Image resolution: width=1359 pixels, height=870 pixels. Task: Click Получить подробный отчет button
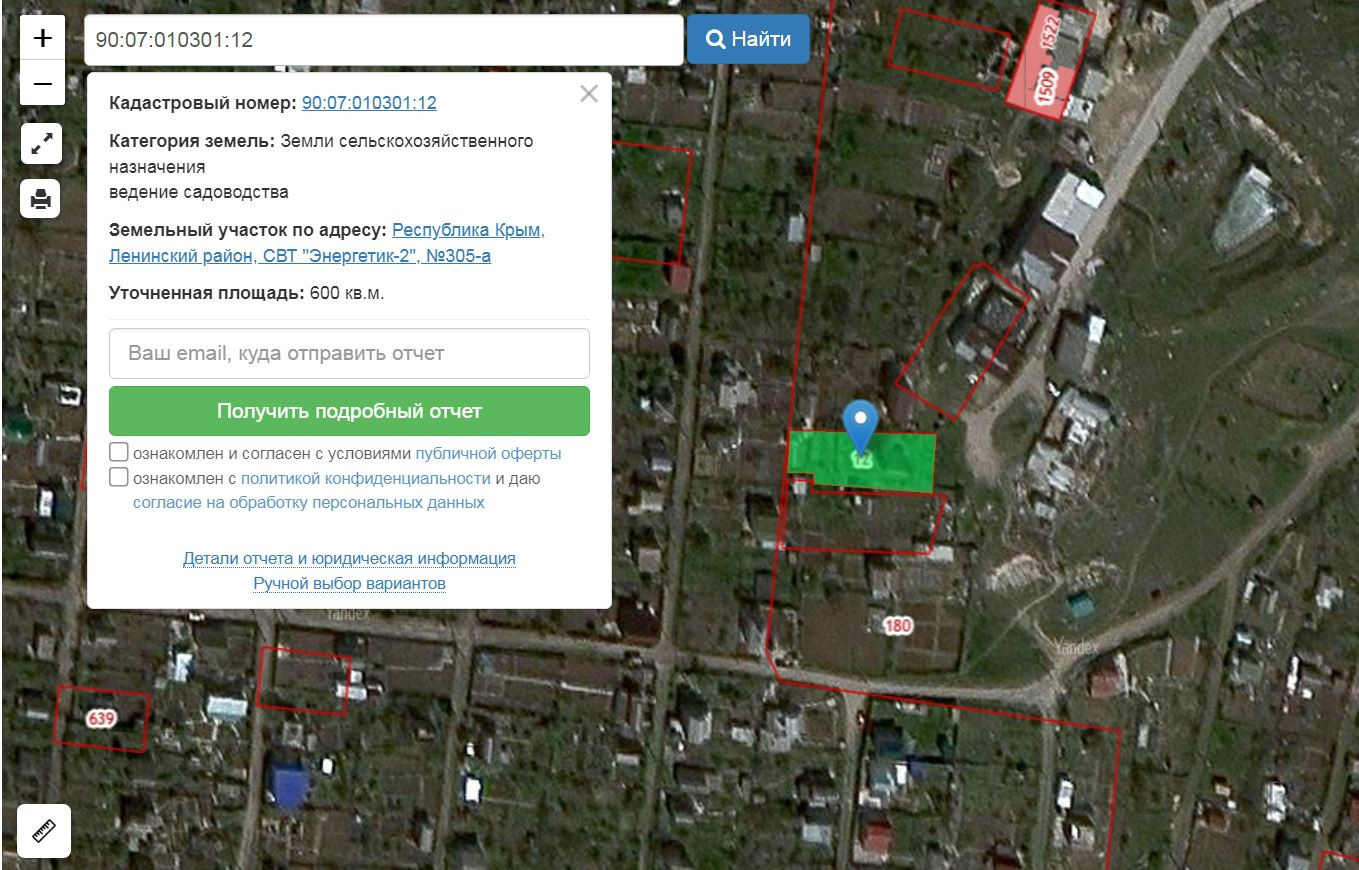(x=349, y=411)
